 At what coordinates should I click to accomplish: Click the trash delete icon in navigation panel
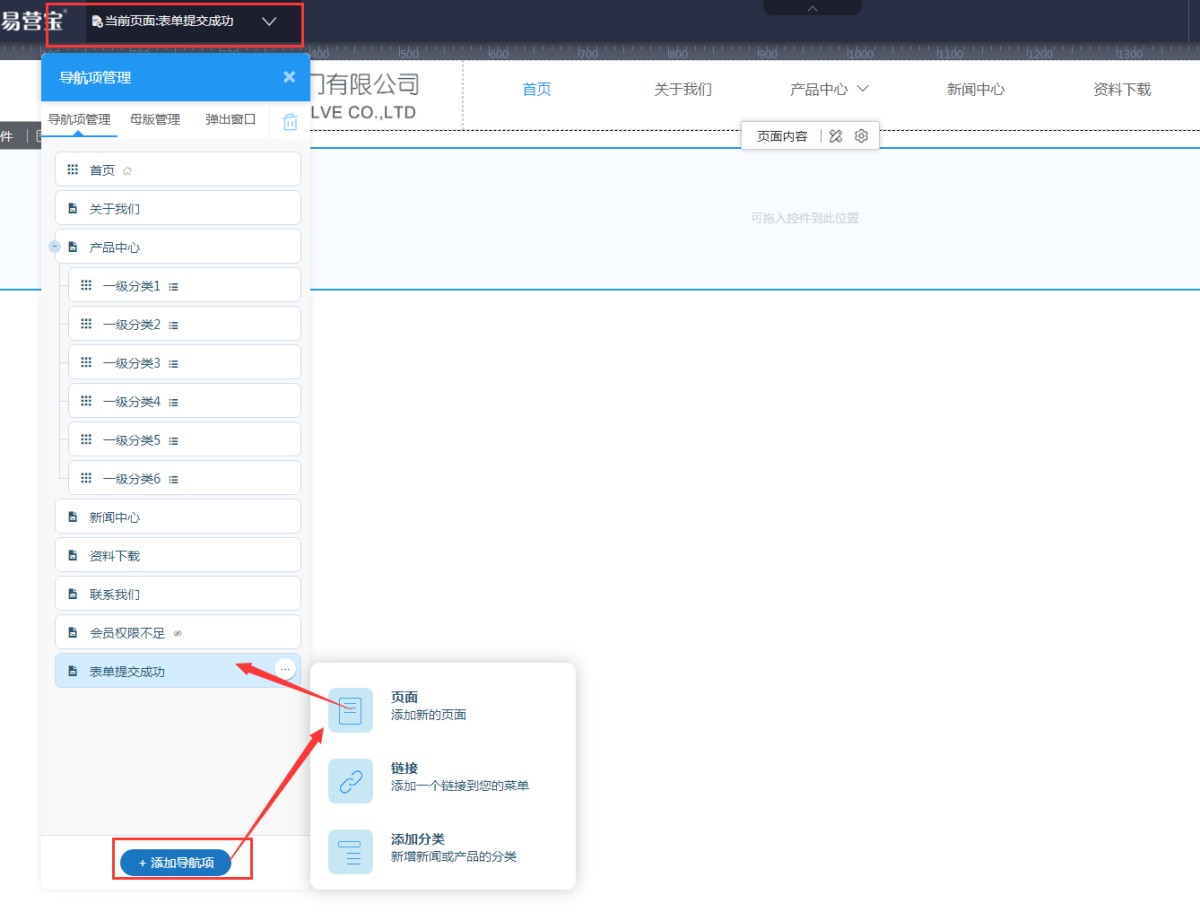(x=290, y=122)
